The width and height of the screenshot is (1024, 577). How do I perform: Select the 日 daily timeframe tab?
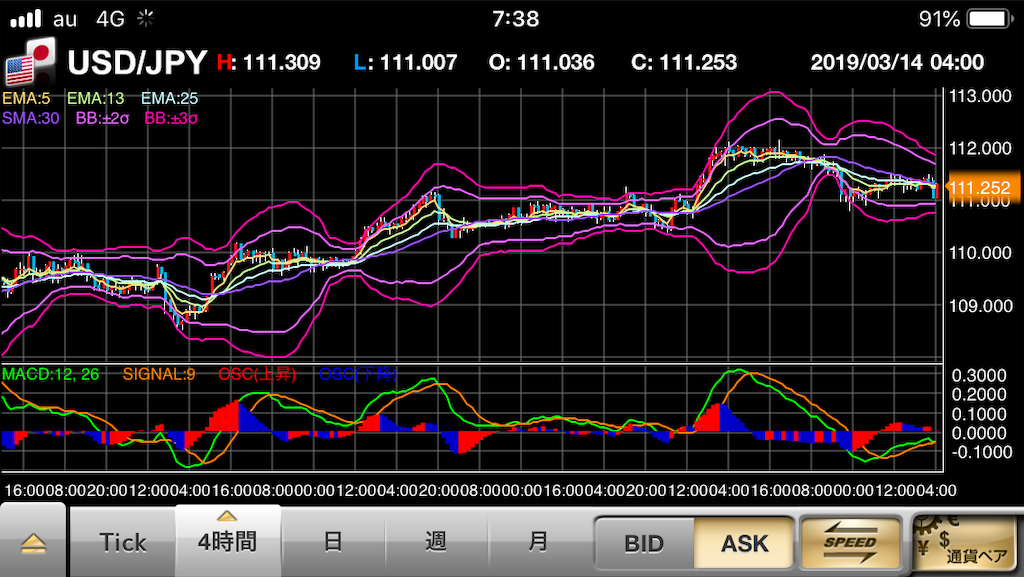[x=332, y=542]
